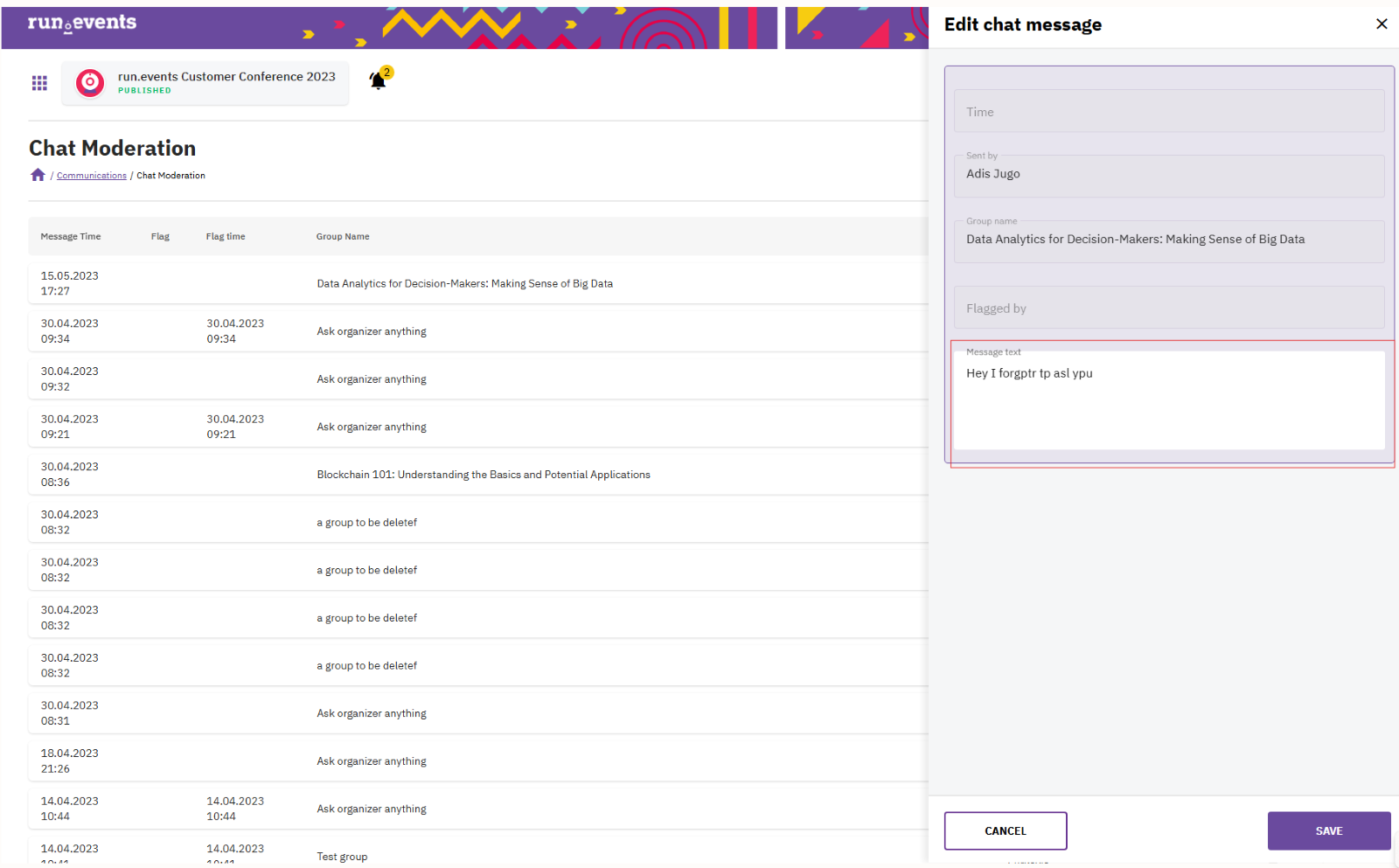Viewport: 1399px width, 868px height.
Task: Click the Chat Moderation page heading
Action: [x=113, y=148]
